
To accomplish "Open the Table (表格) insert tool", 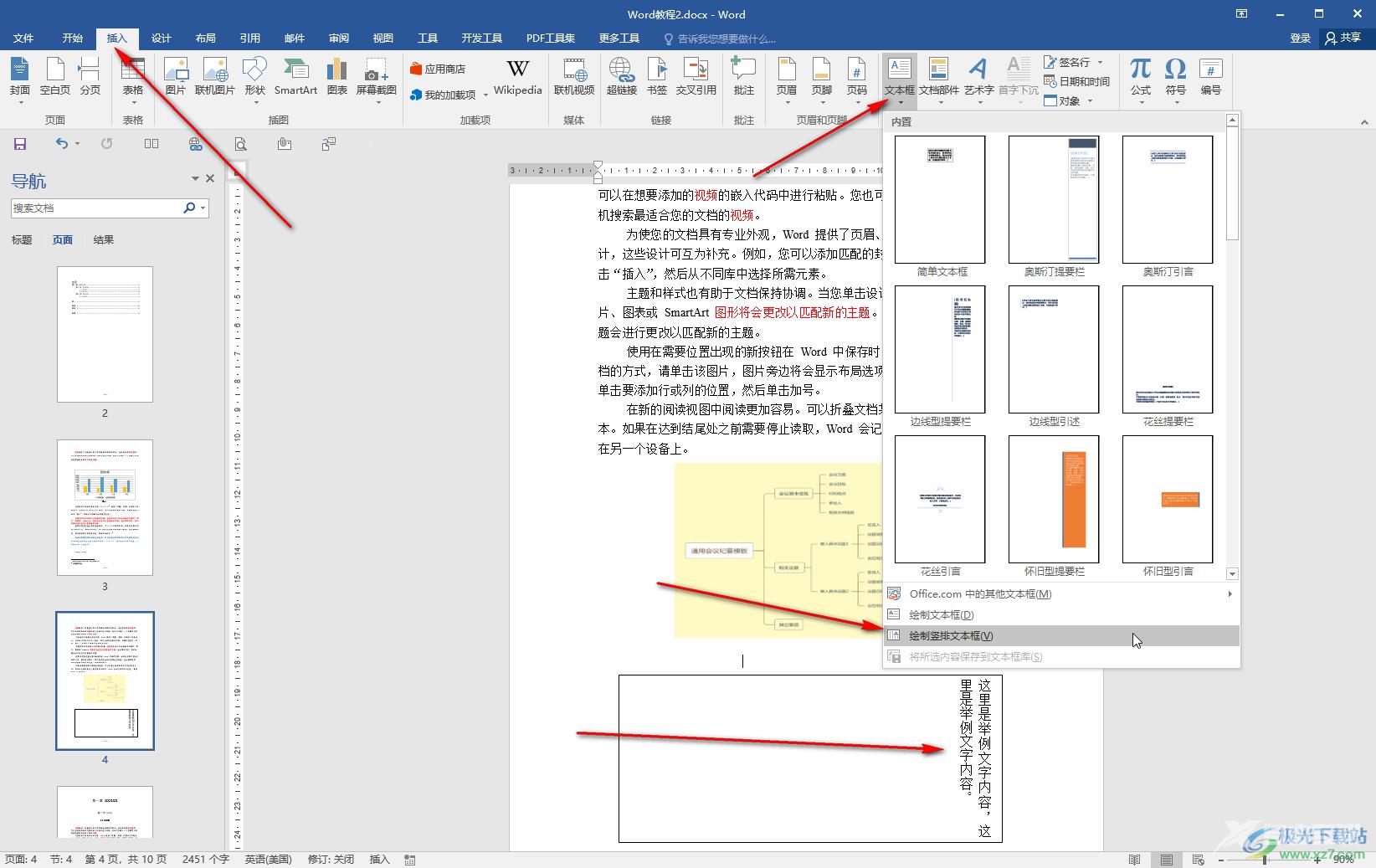I will [133, 80].
